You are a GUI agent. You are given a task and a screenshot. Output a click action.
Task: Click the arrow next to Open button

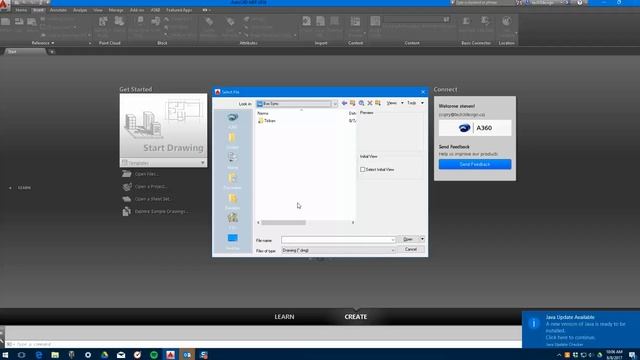pyautogui.click(x=422, y=239)
